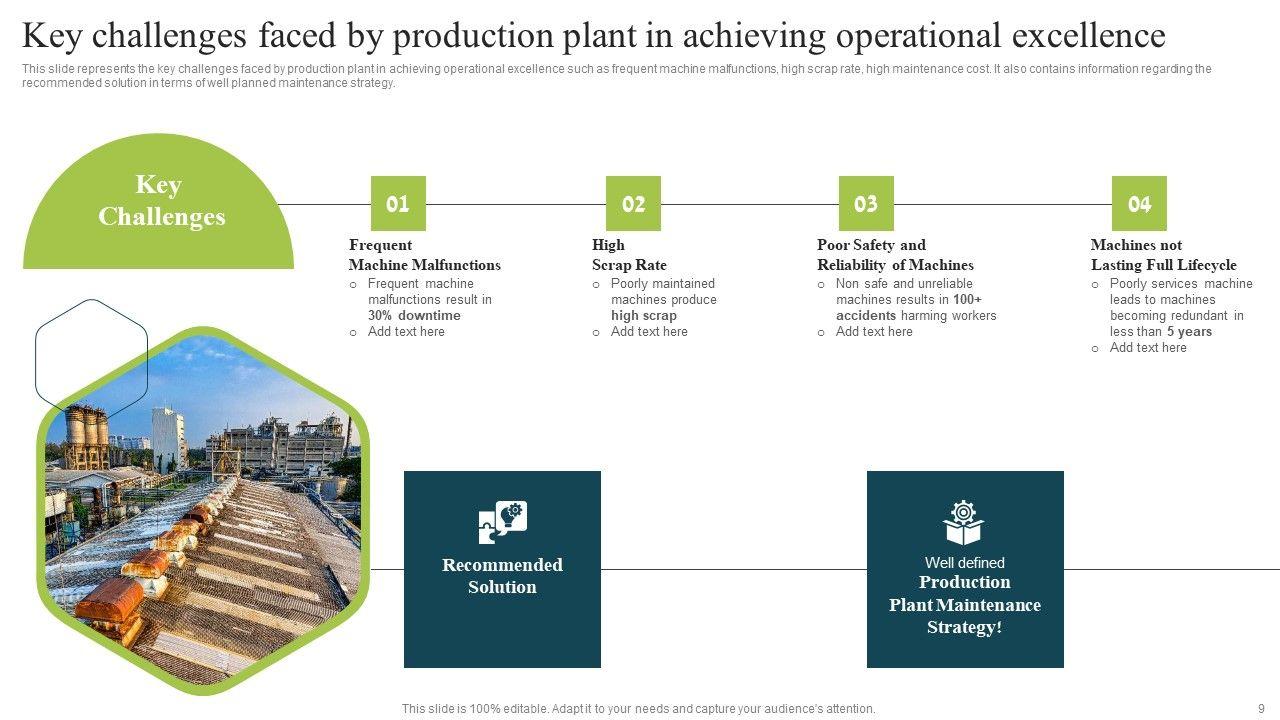The image size is (1280, 720).
Task: Select the green 02 number box
Action: [x=633, y=204]
